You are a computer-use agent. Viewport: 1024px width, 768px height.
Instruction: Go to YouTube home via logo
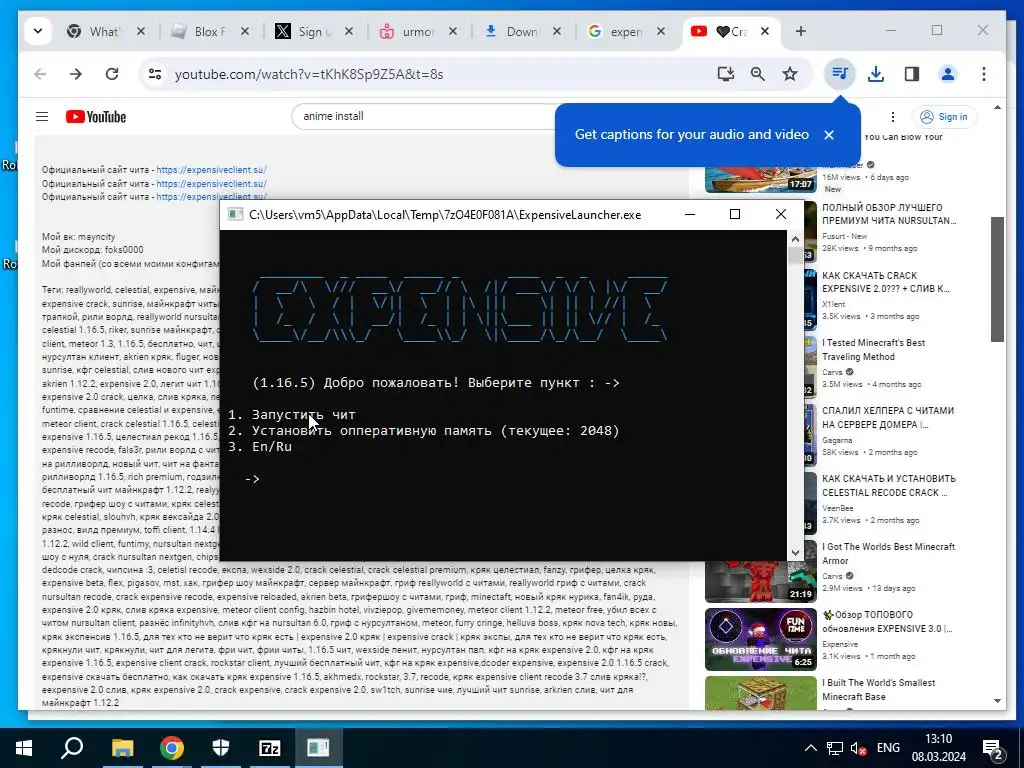coord(95,117)
